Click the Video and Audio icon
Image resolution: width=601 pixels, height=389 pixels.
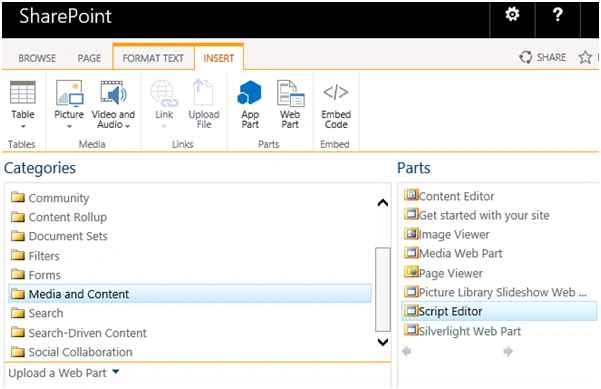click(x=113, y=92)
